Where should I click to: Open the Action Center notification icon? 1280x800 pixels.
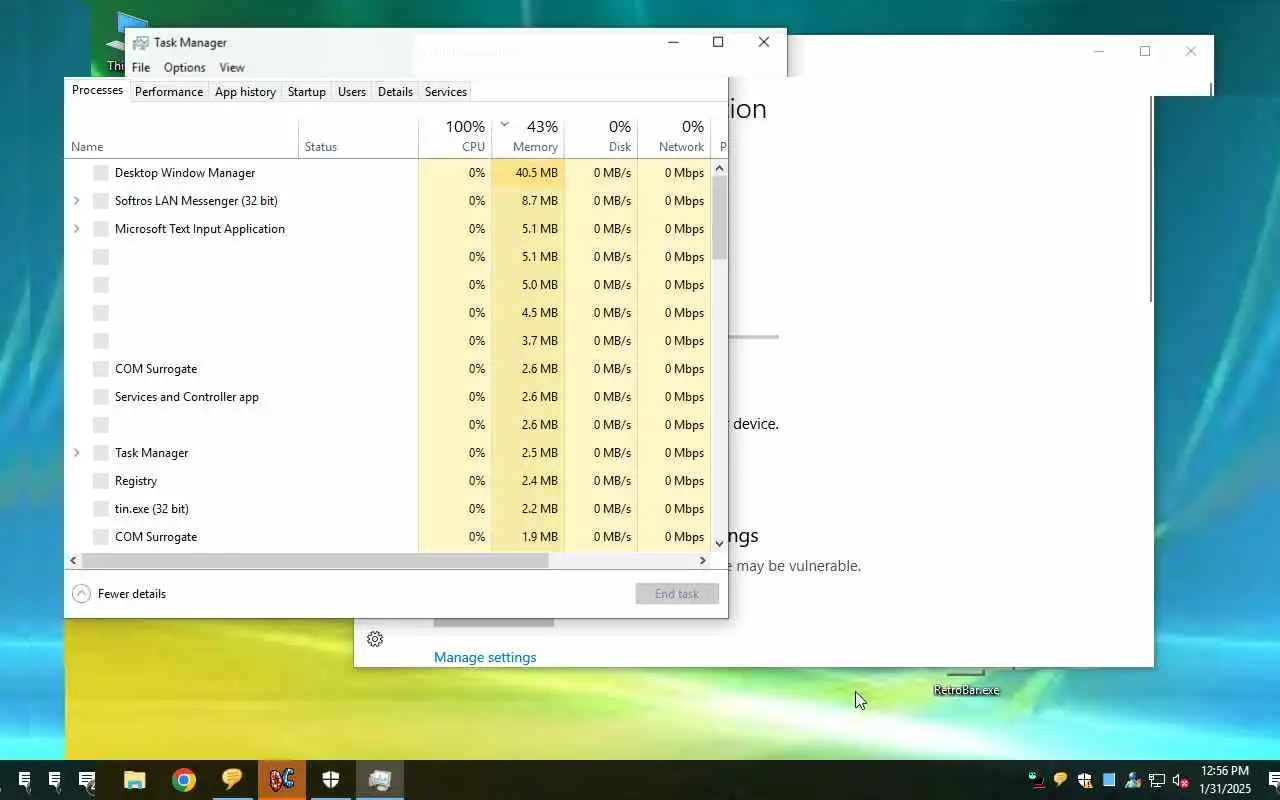(x=1274, y=780)
